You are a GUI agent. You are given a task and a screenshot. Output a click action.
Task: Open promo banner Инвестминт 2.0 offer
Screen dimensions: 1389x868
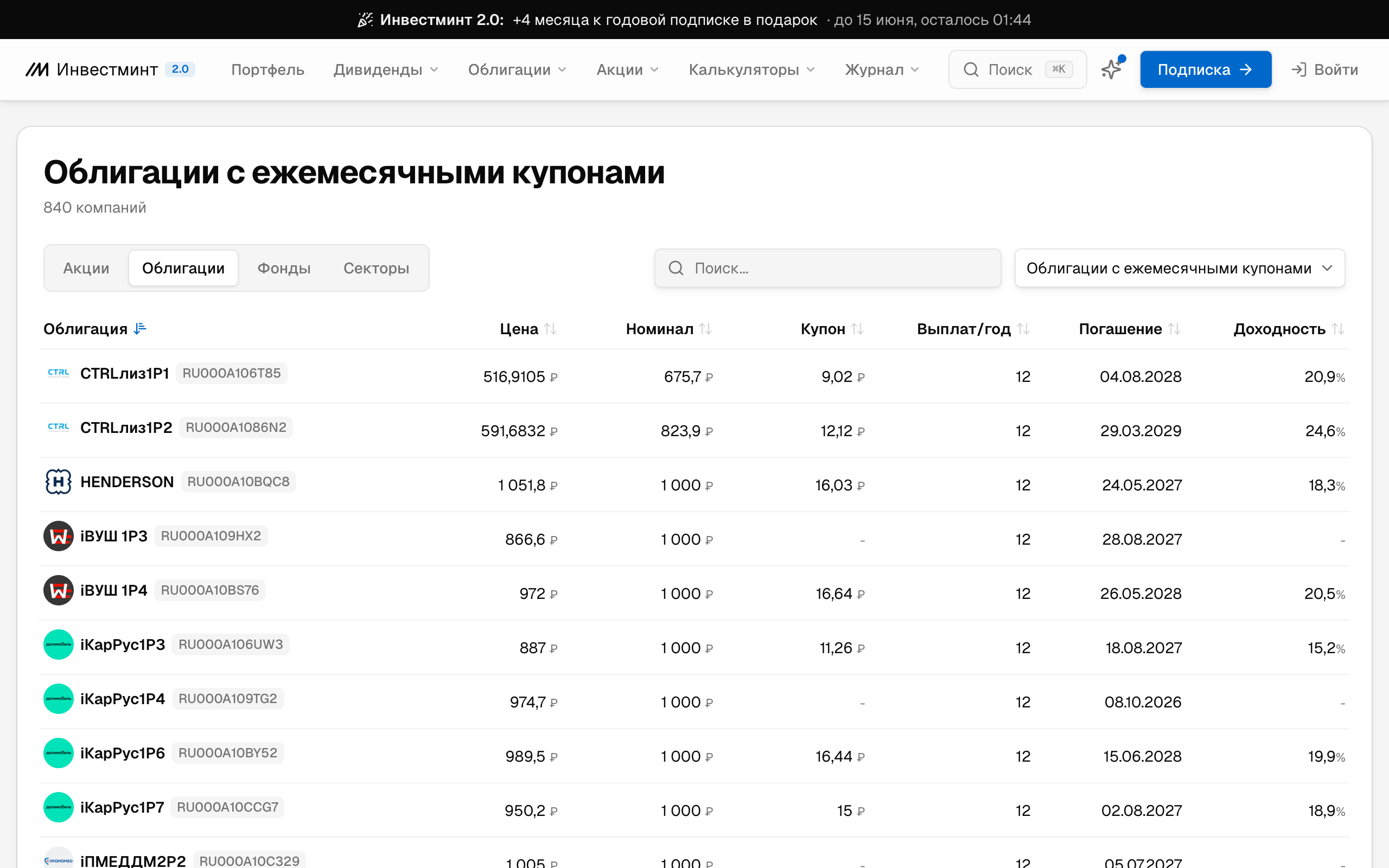[x=694, y=20]
